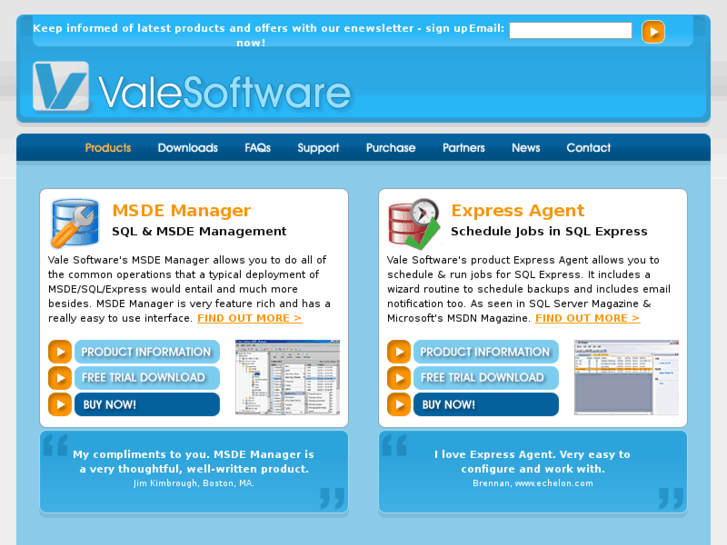Click Express Agent Free Trial Download button
727x545 pixels.
[486, 378]
